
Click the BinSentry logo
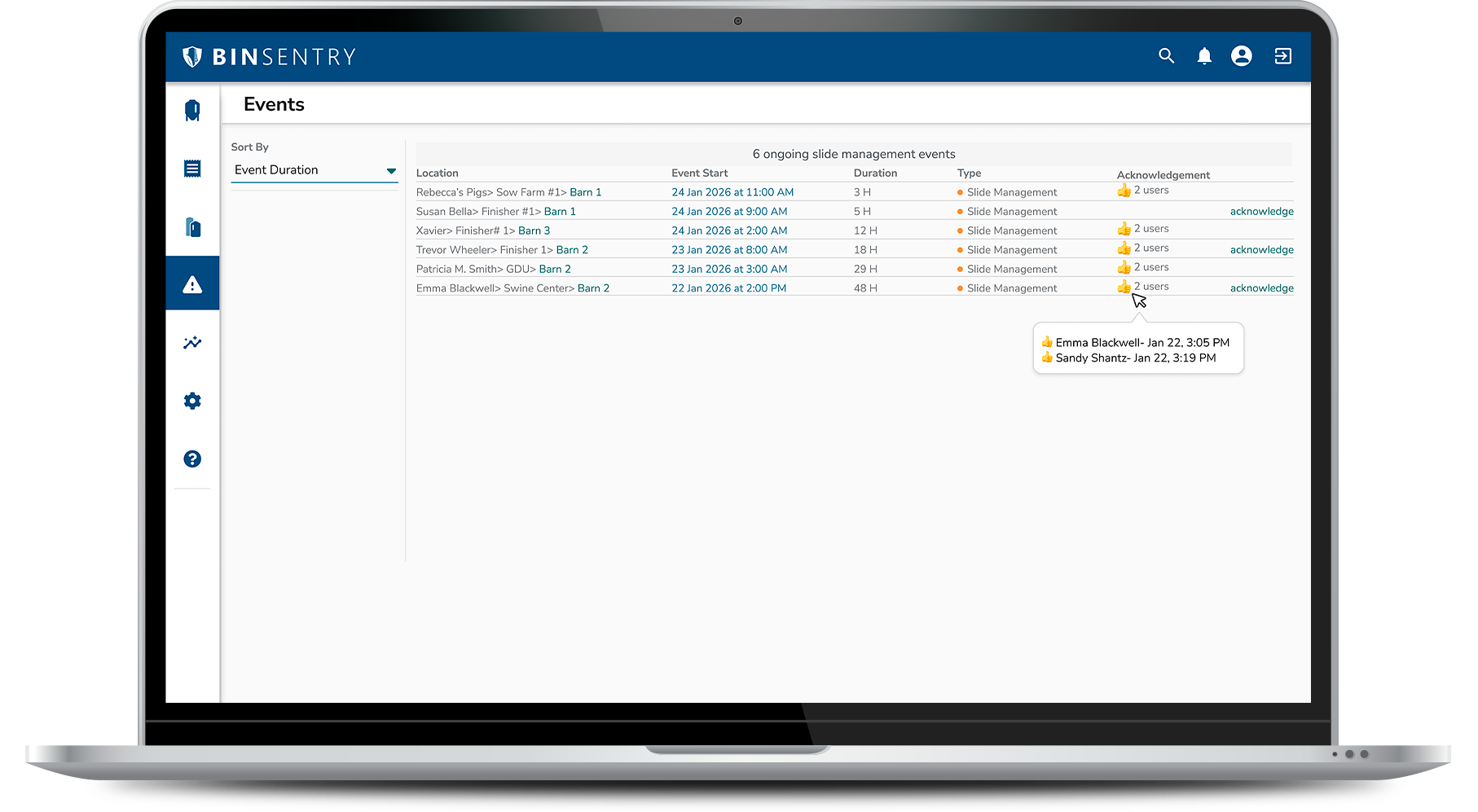[x=270, y=57]
